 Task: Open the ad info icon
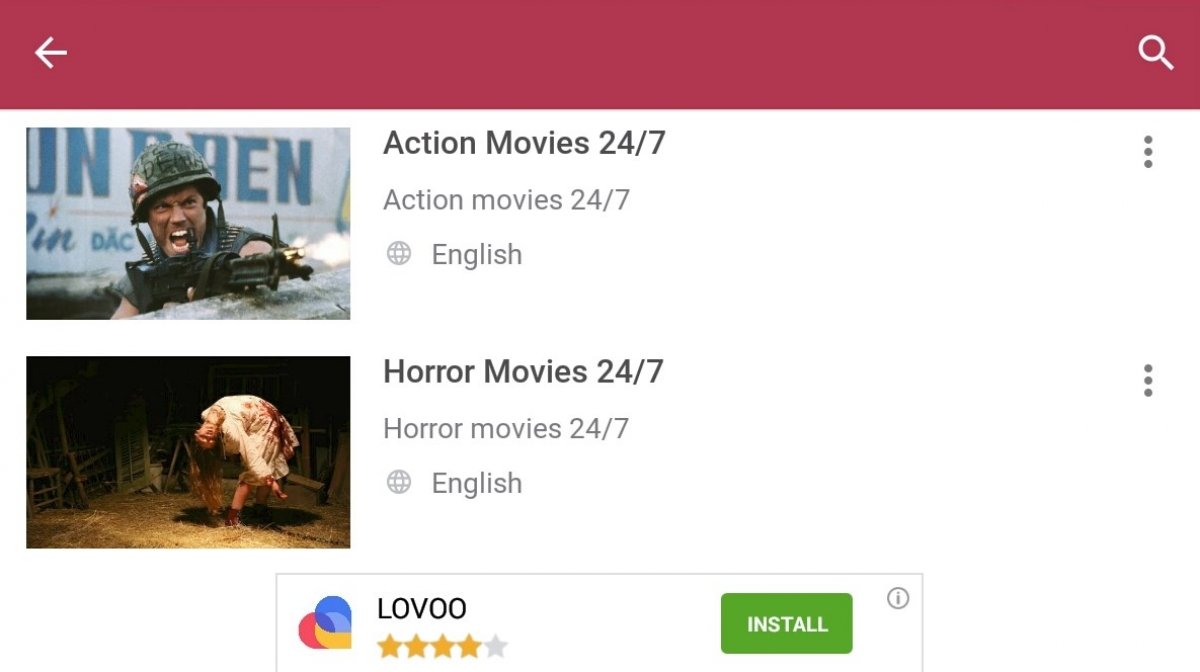[x=898, y=598]
